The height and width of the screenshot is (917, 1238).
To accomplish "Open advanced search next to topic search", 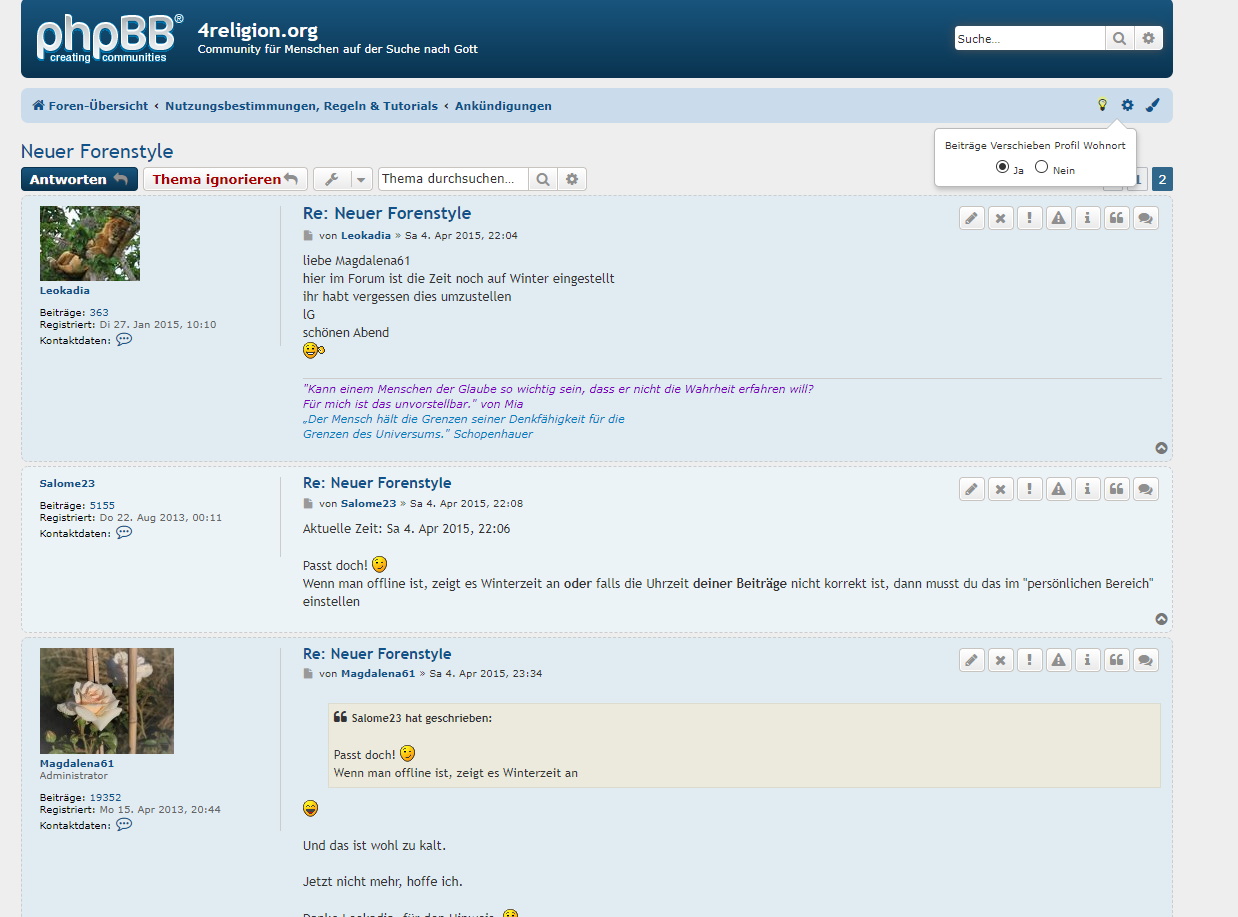I will (x=572, y=179).
